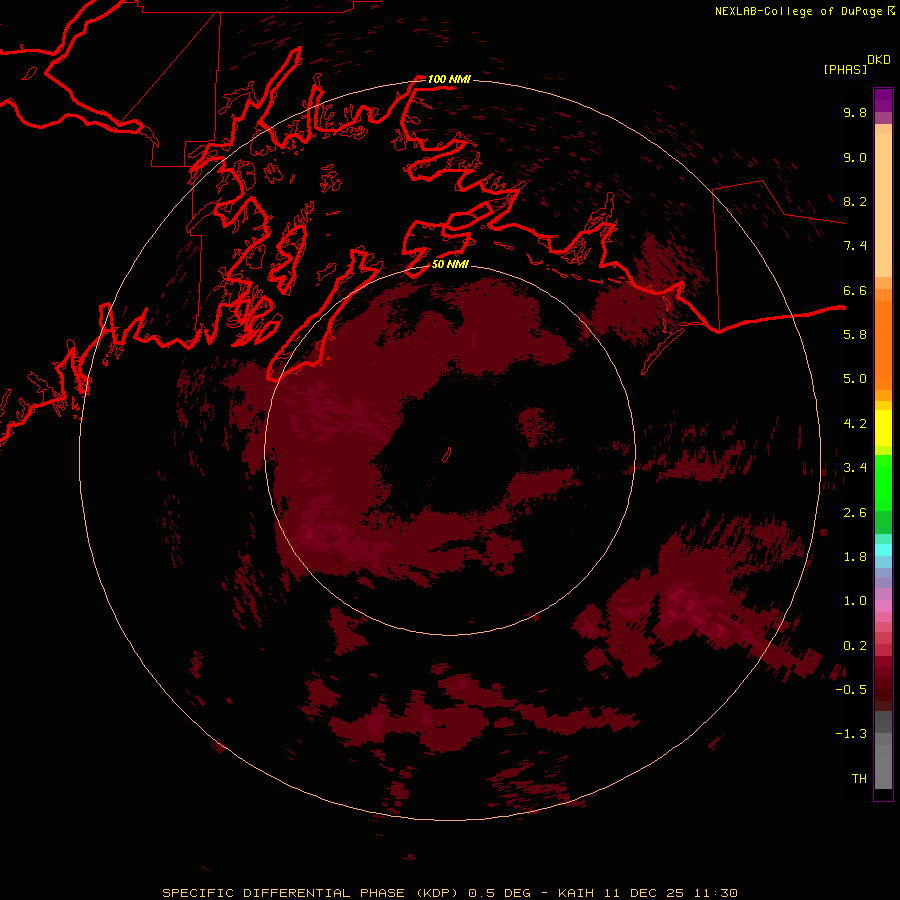This screenshot has height=900, width=900.
Task: Click the 50 NMI range ring label
Action: 450,264
